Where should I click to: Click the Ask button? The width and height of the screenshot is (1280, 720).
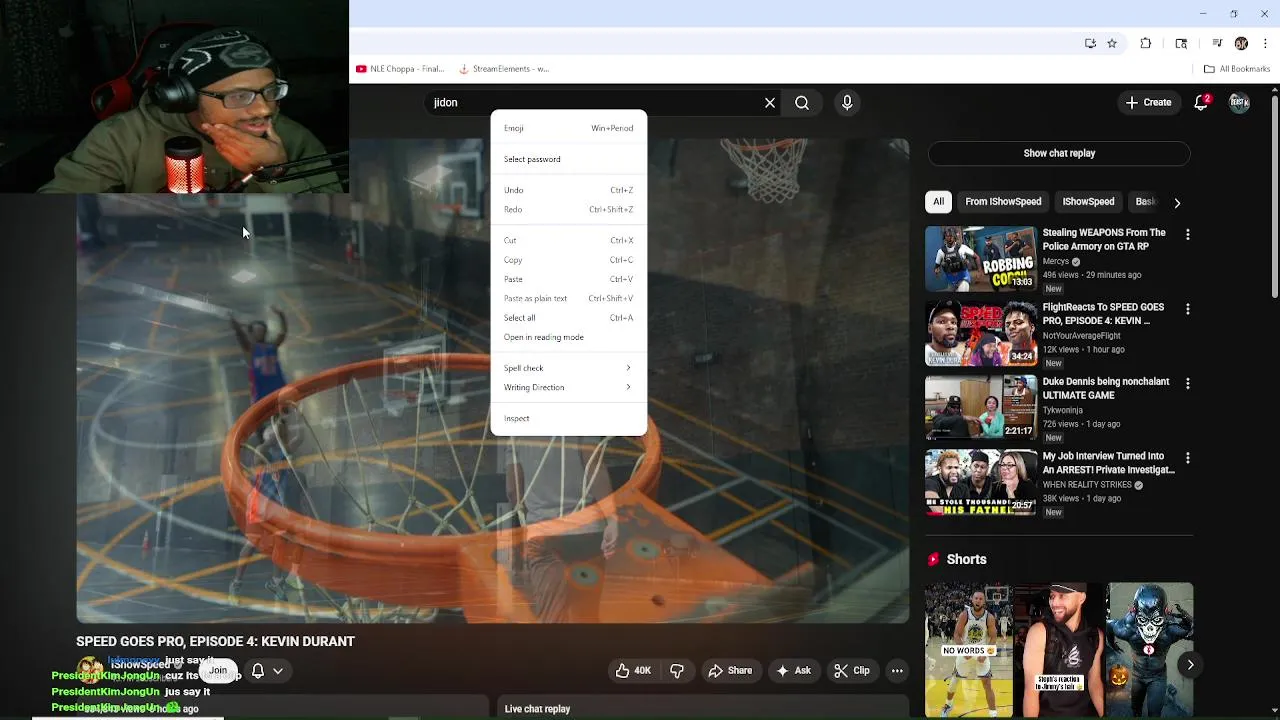(x=793, y=670)
